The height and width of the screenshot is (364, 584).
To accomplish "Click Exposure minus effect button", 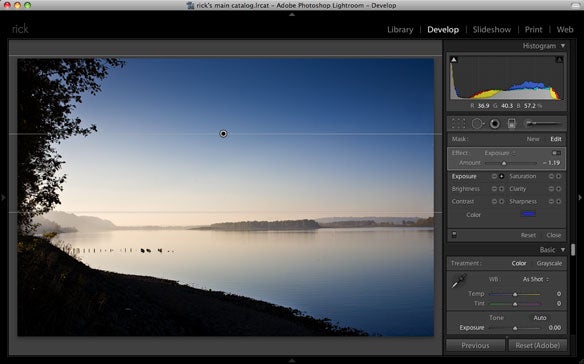I will tap(494, 176).
